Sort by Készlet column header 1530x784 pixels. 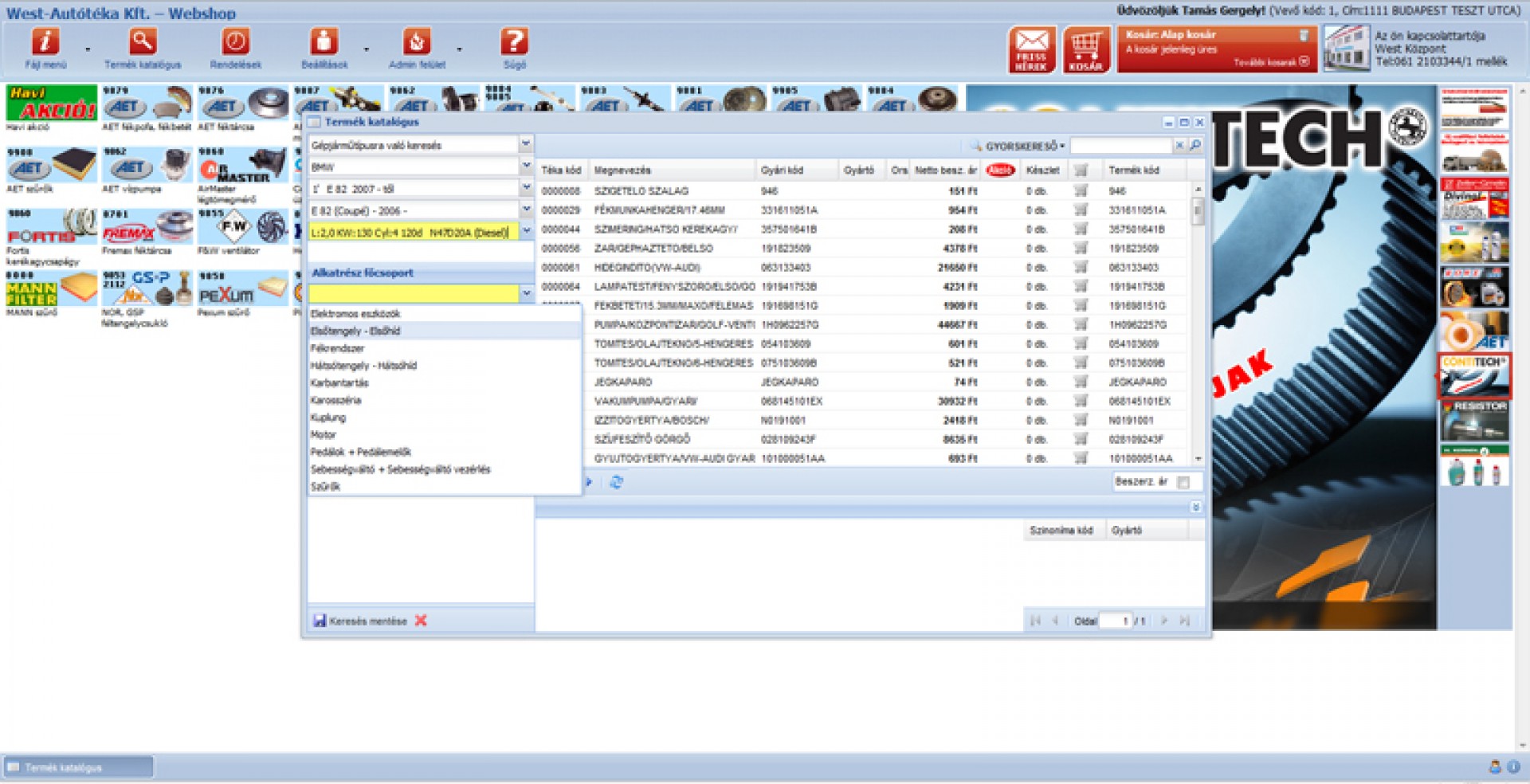click(x=1042, y=170)
